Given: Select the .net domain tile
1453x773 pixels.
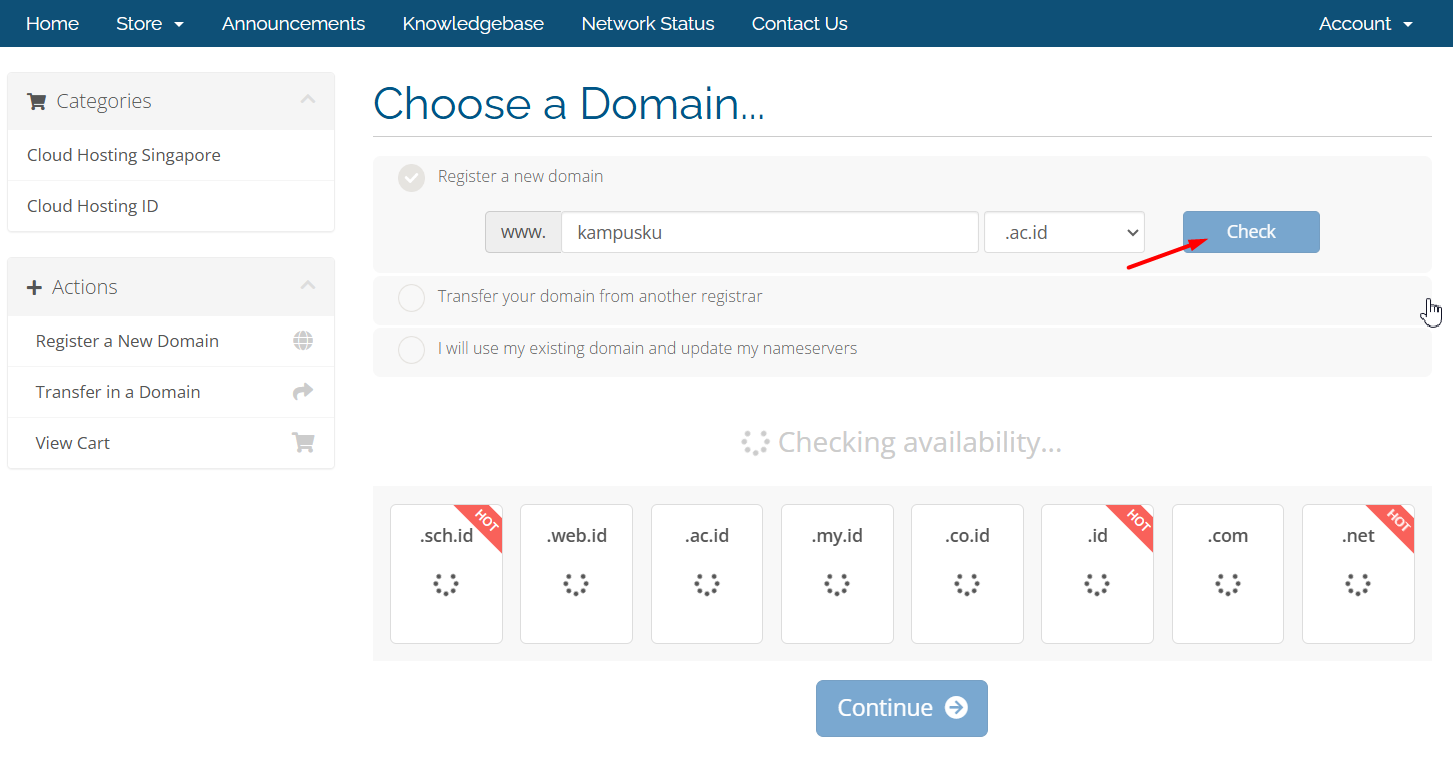Looking at the screenshot, I should pos(1358,573).
